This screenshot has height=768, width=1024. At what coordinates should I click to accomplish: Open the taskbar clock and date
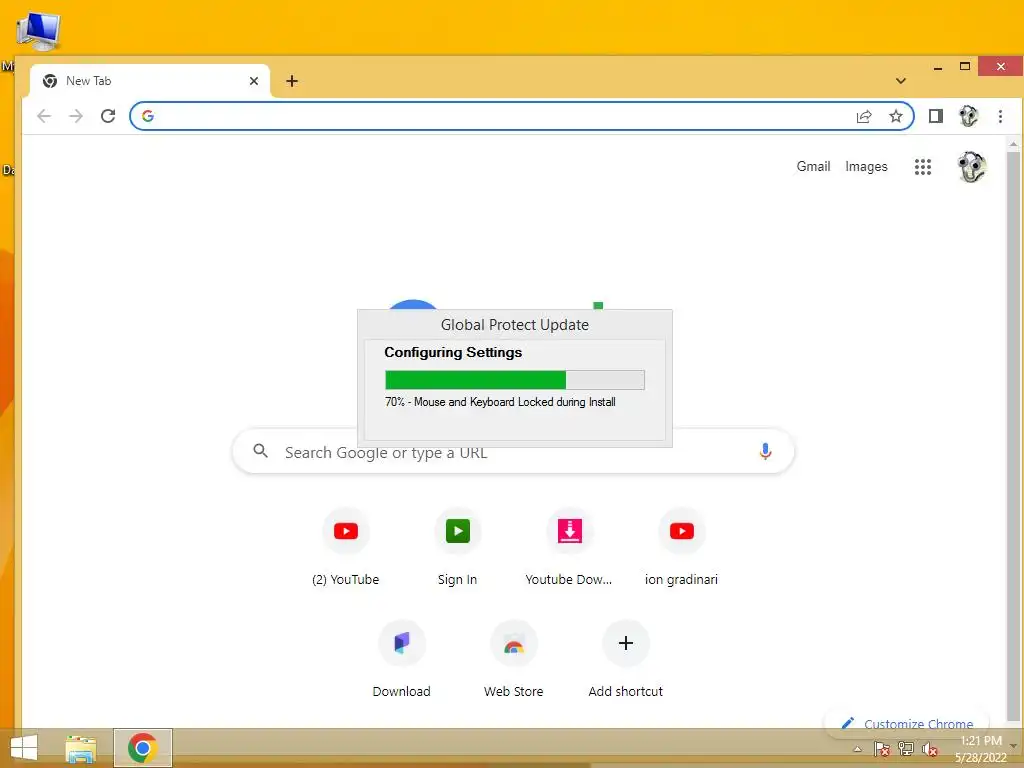tap(980, 749)
